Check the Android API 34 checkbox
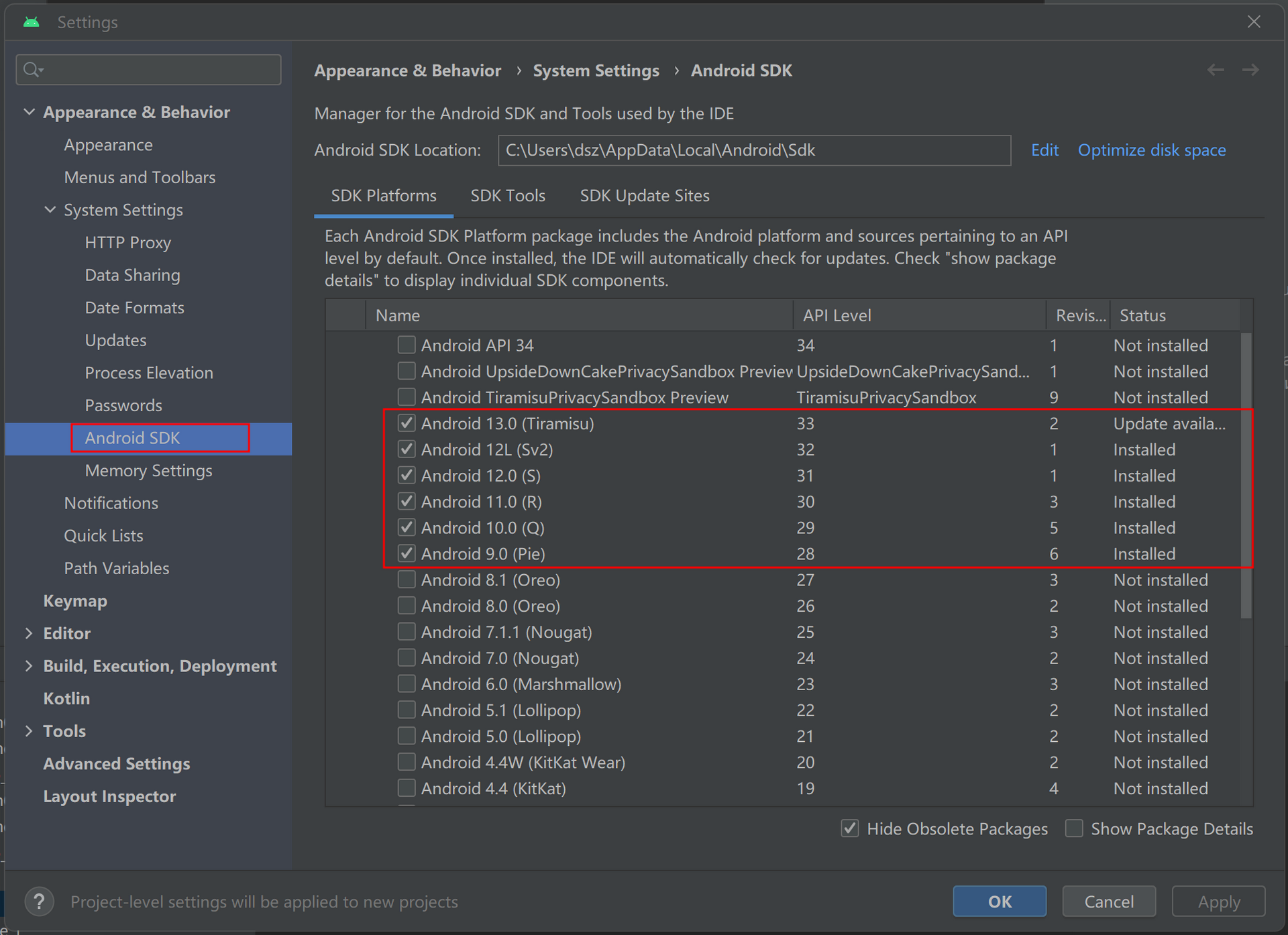This screenshot has height=935, width=1288. pyautogui.click(x=407, y=345)
